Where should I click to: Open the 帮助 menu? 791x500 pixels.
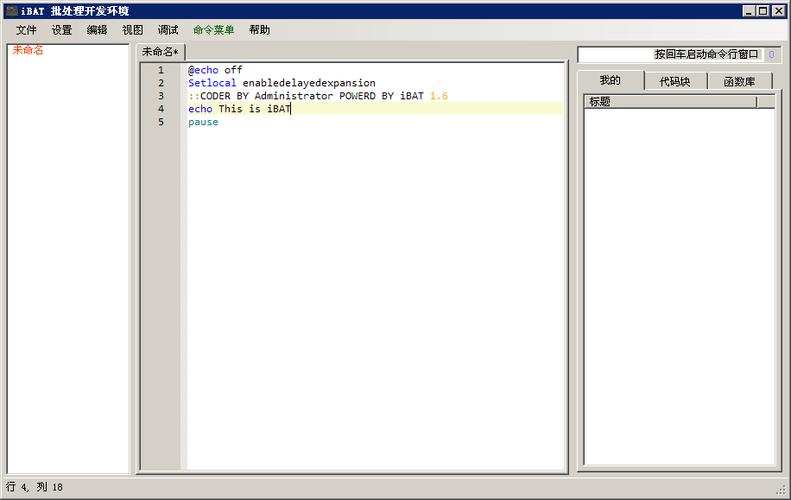tap(259, 30)
